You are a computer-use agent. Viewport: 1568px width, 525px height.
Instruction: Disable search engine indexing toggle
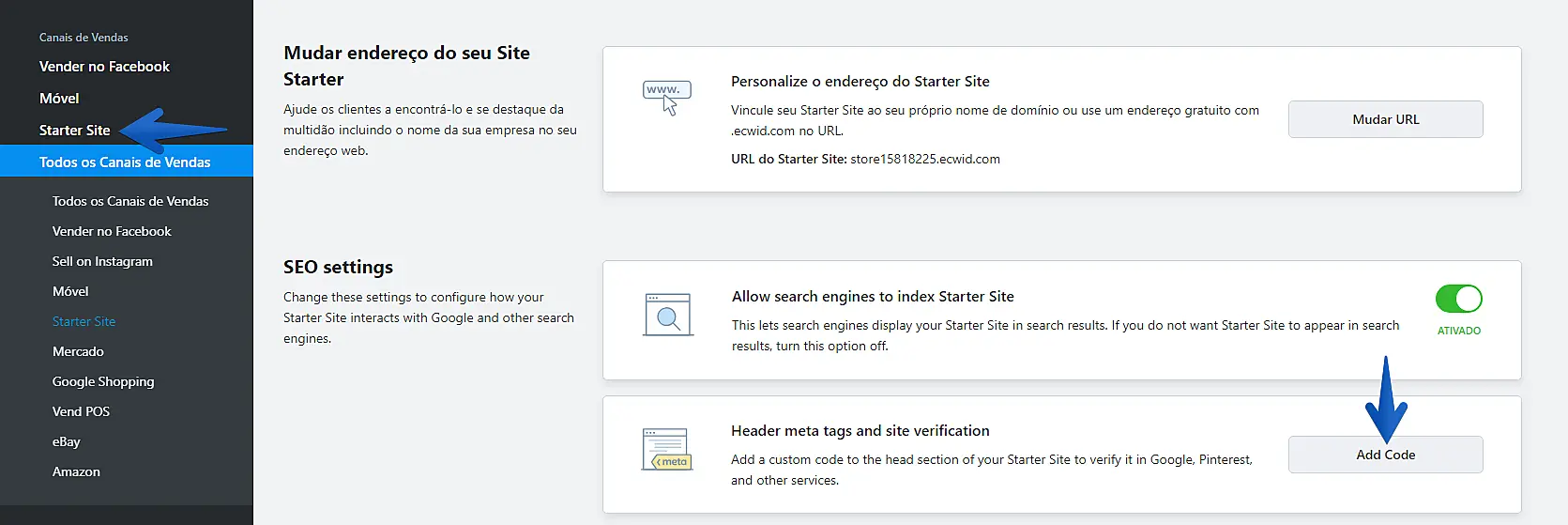[1458, 300]
